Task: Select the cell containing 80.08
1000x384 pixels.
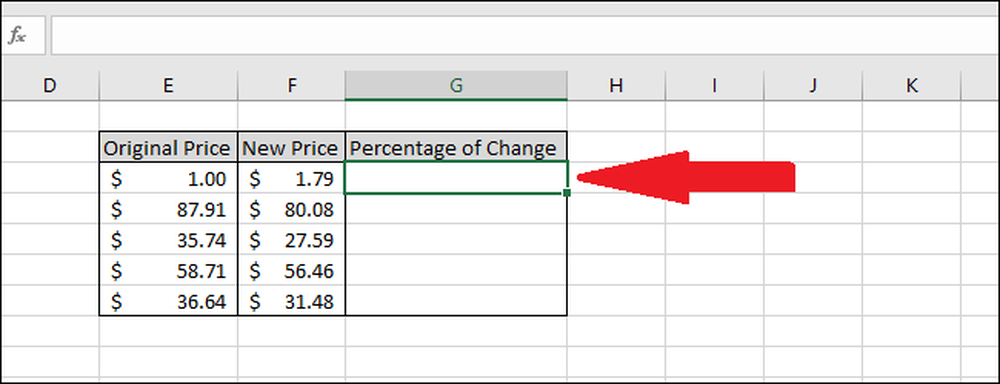Action: [x=291, y=209]
